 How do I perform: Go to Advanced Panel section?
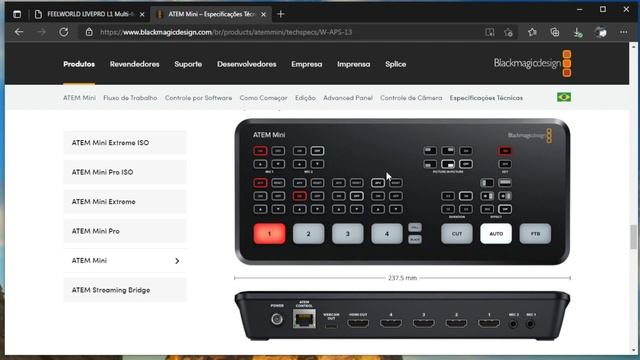pos(348,98)
